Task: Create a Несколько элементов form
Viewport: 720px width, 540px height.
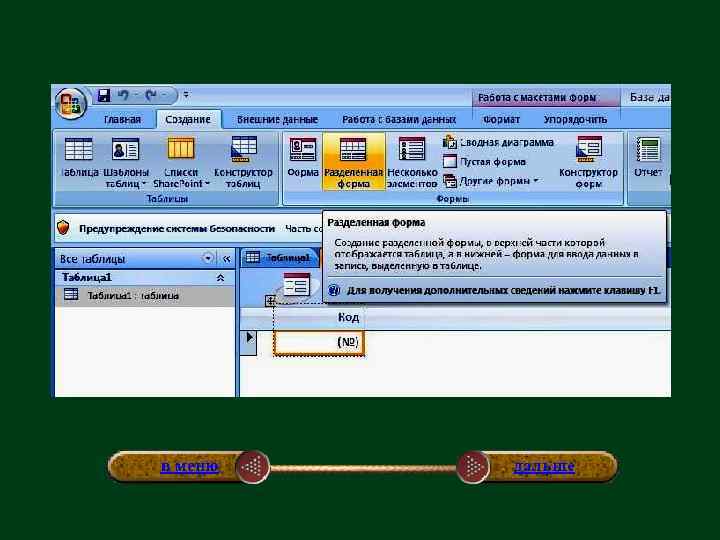Action: click(412, 163)
